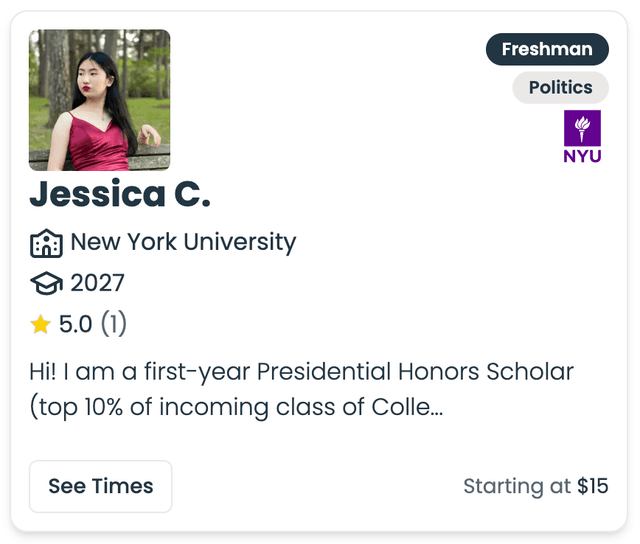Viewport: 640px width, 544px height.
Task: Click the 5.0 rating score
Action: coord(76,324)
